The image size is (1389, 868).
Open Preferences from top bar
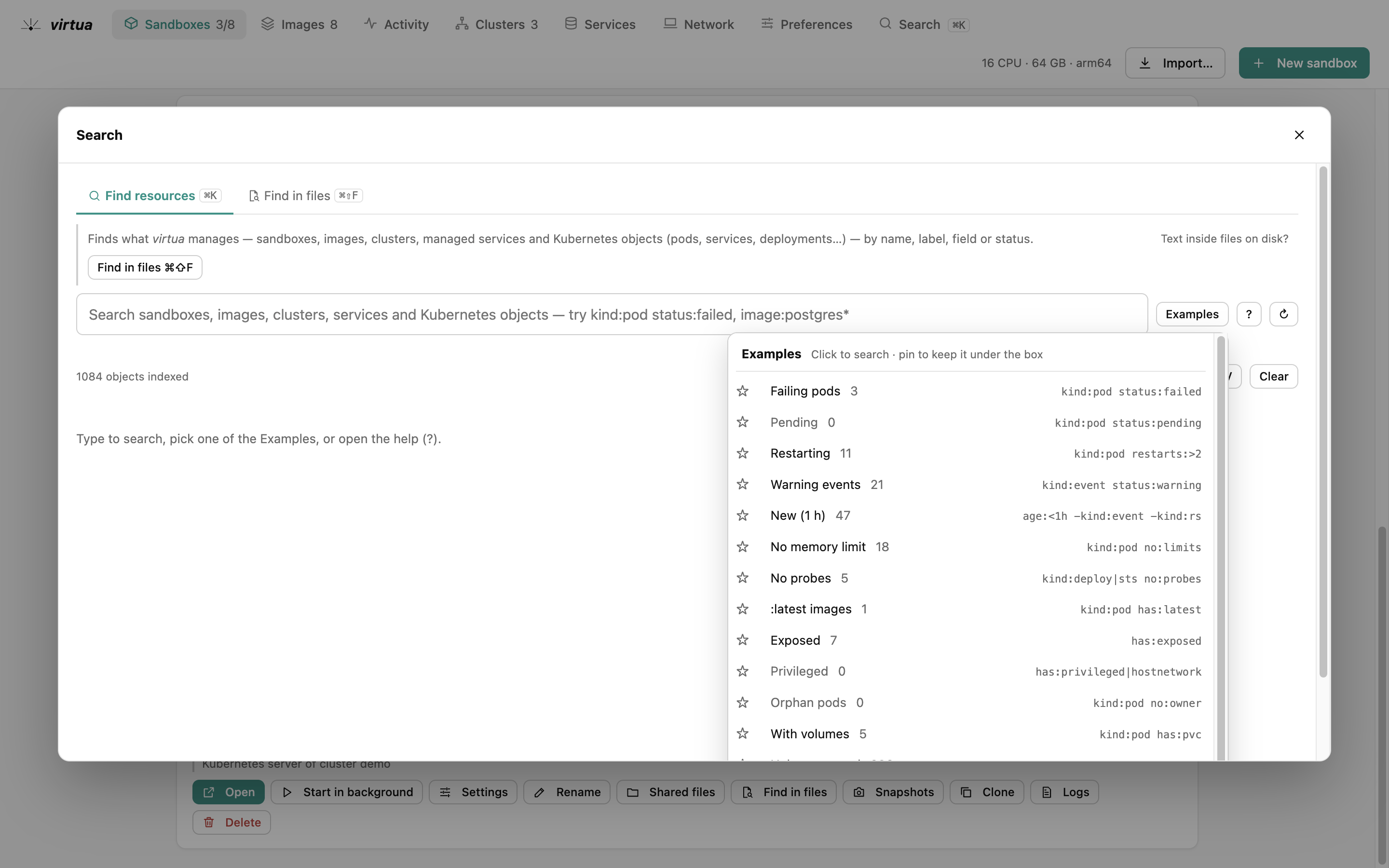pyautogui.click(x=806, y=25)
